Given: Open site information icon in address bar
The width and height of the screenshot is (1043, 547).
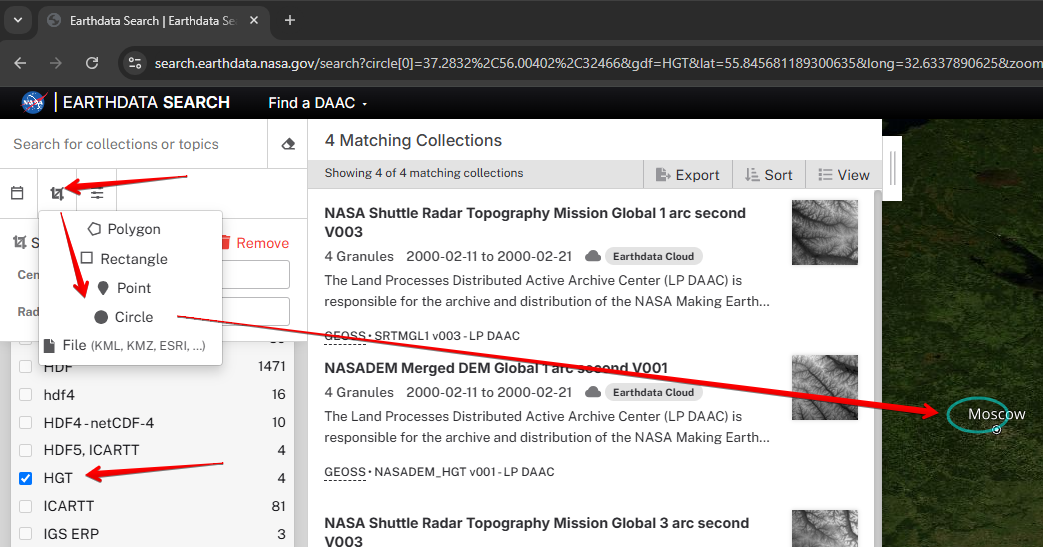Looking at the screenshot, I should pos(135,63).
